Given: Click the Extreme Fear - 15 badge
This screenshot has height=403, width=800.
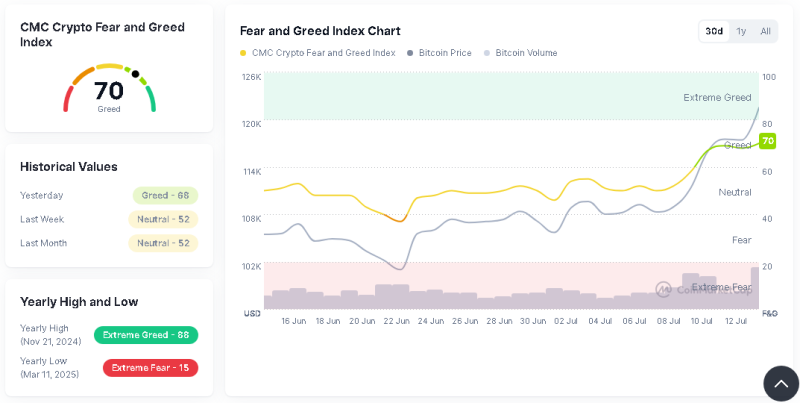Looking at the screenshot, I should click(151, 368).
